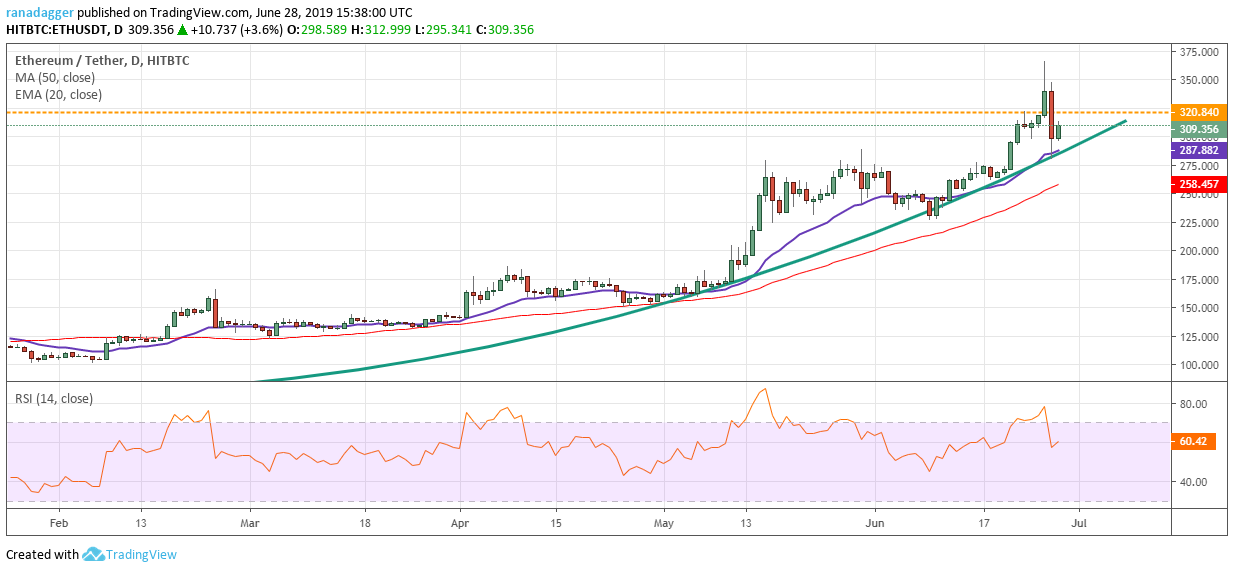Click the 15 date label after Apr
Viewport: 1234px width, 572px height.
click(556, 522)
